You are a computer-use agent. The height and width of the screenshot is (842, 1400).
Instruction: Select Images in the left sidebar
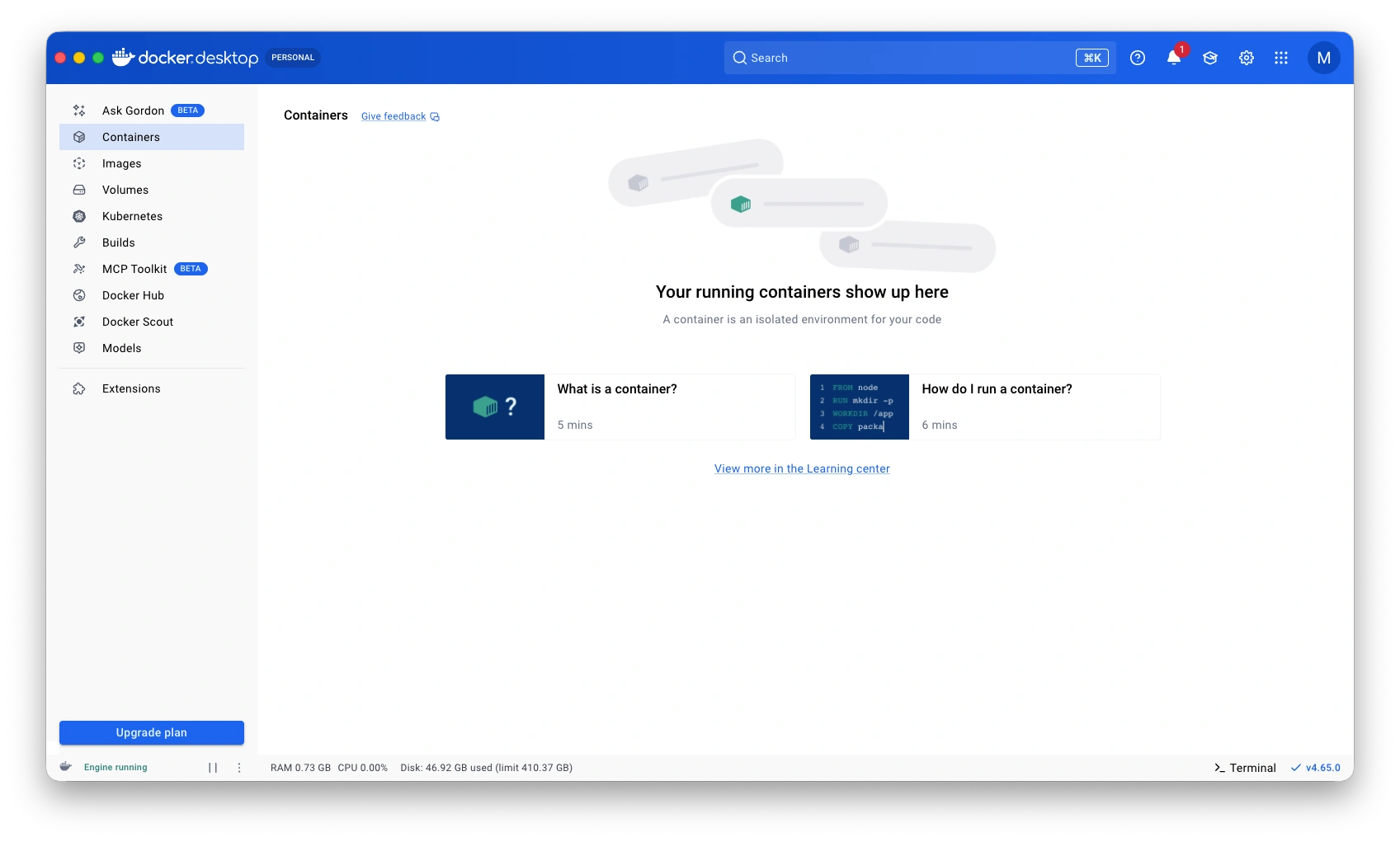(121, 163)
